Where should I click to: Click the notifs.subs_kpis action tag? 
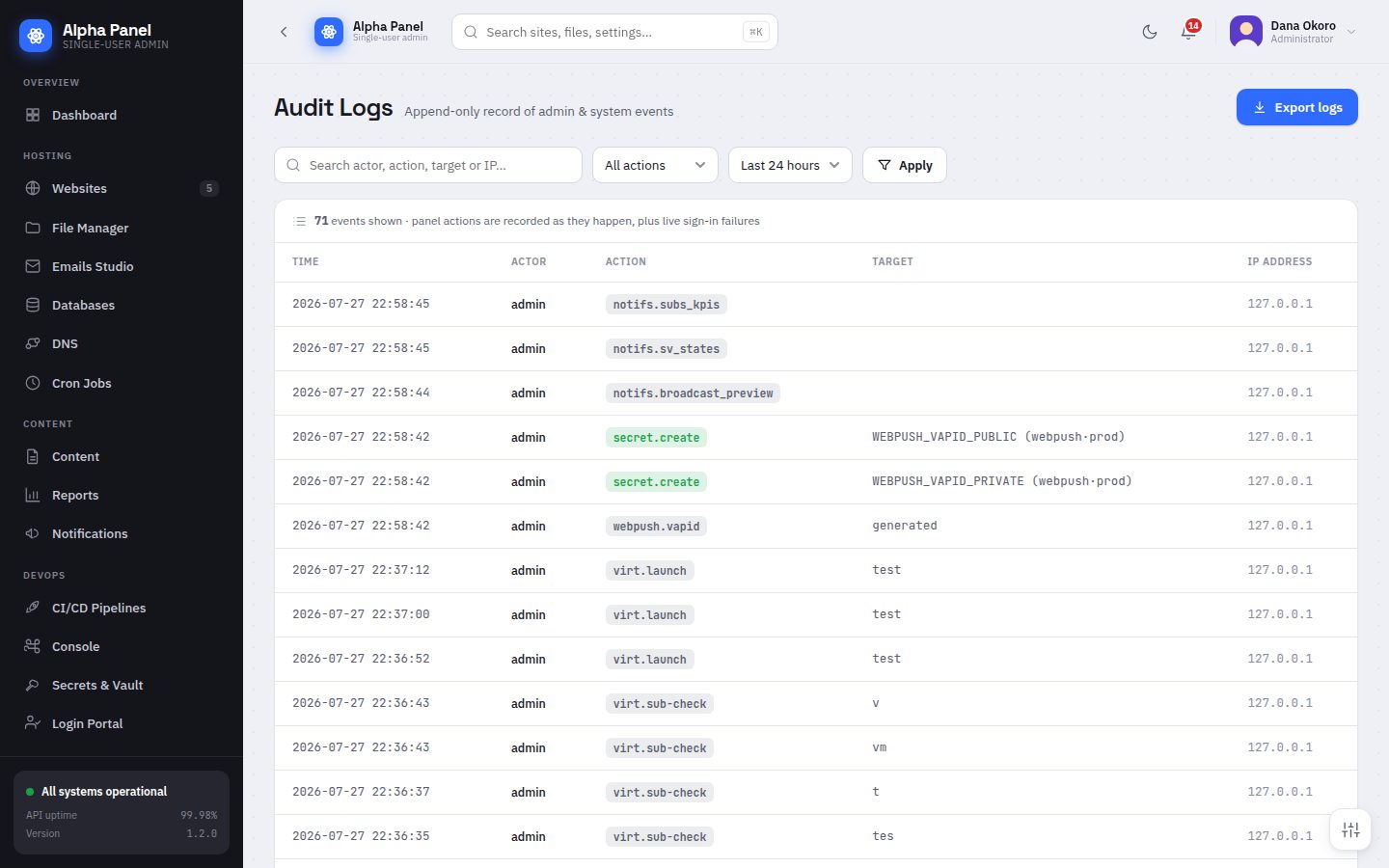(x=666, y=304)
